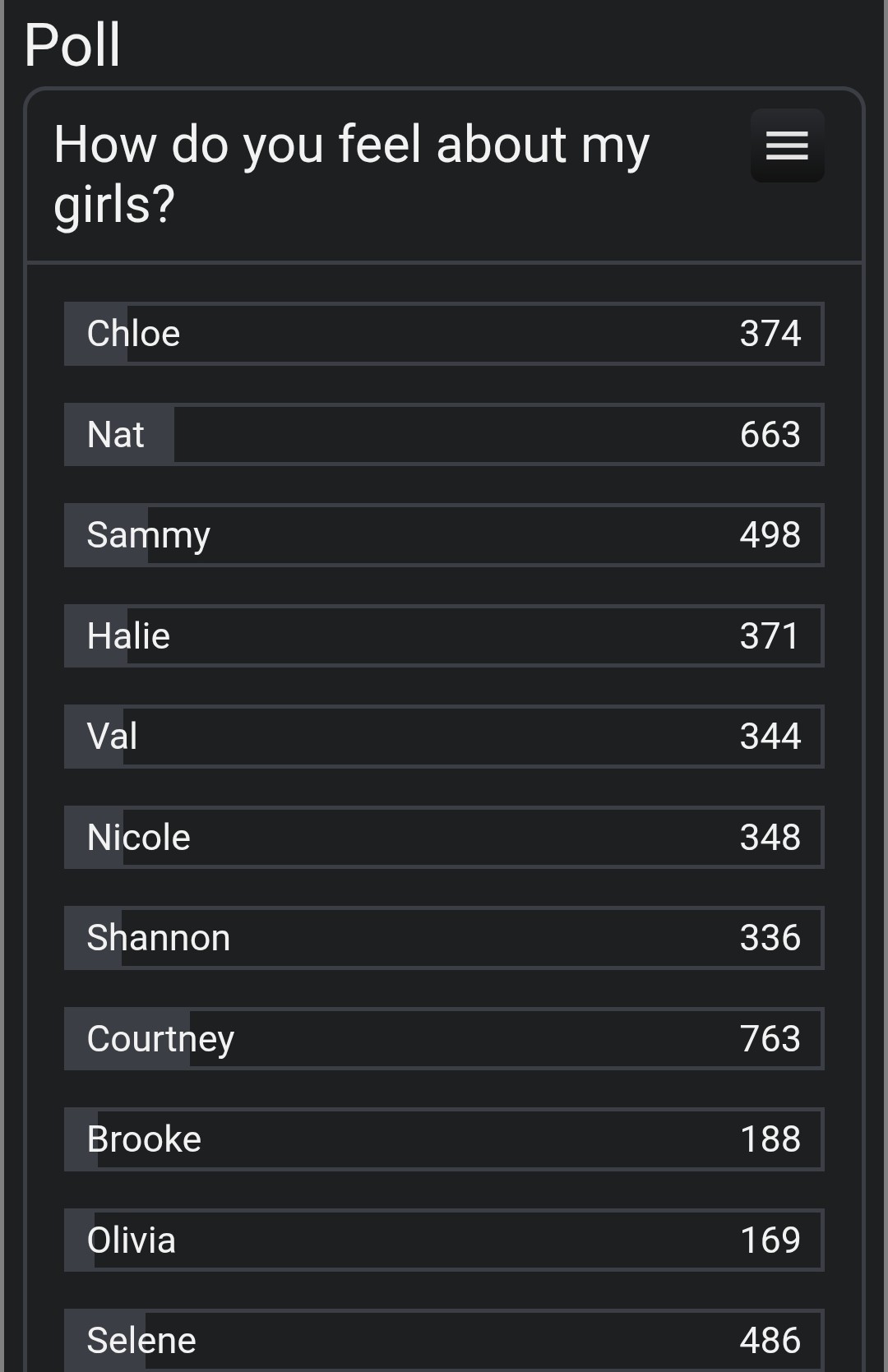Viewport: 888px width, 1372px height.
Task: Choose the Shannon option
Action: tap(444, 938)
